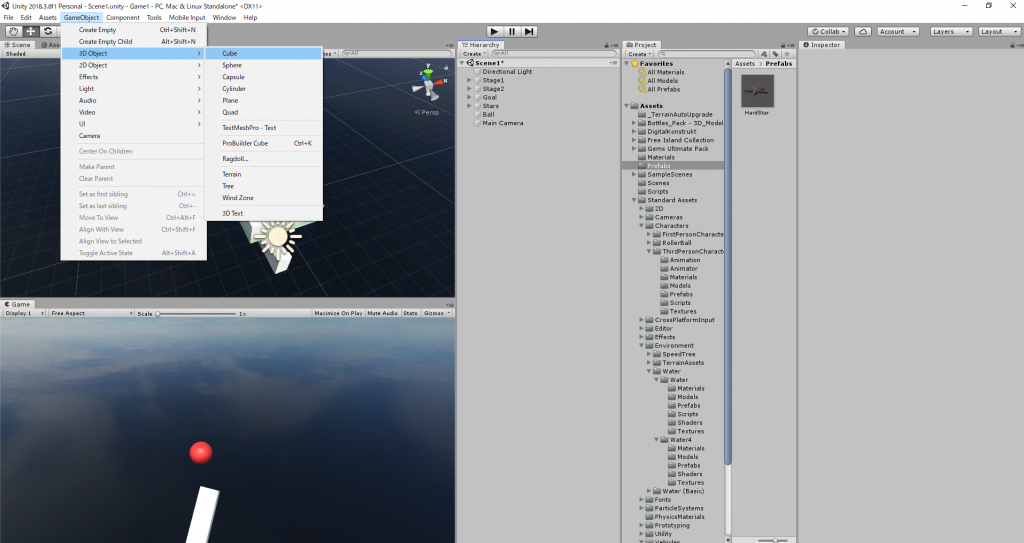
Task: Open the Component menu
Action: pos(123,18)
